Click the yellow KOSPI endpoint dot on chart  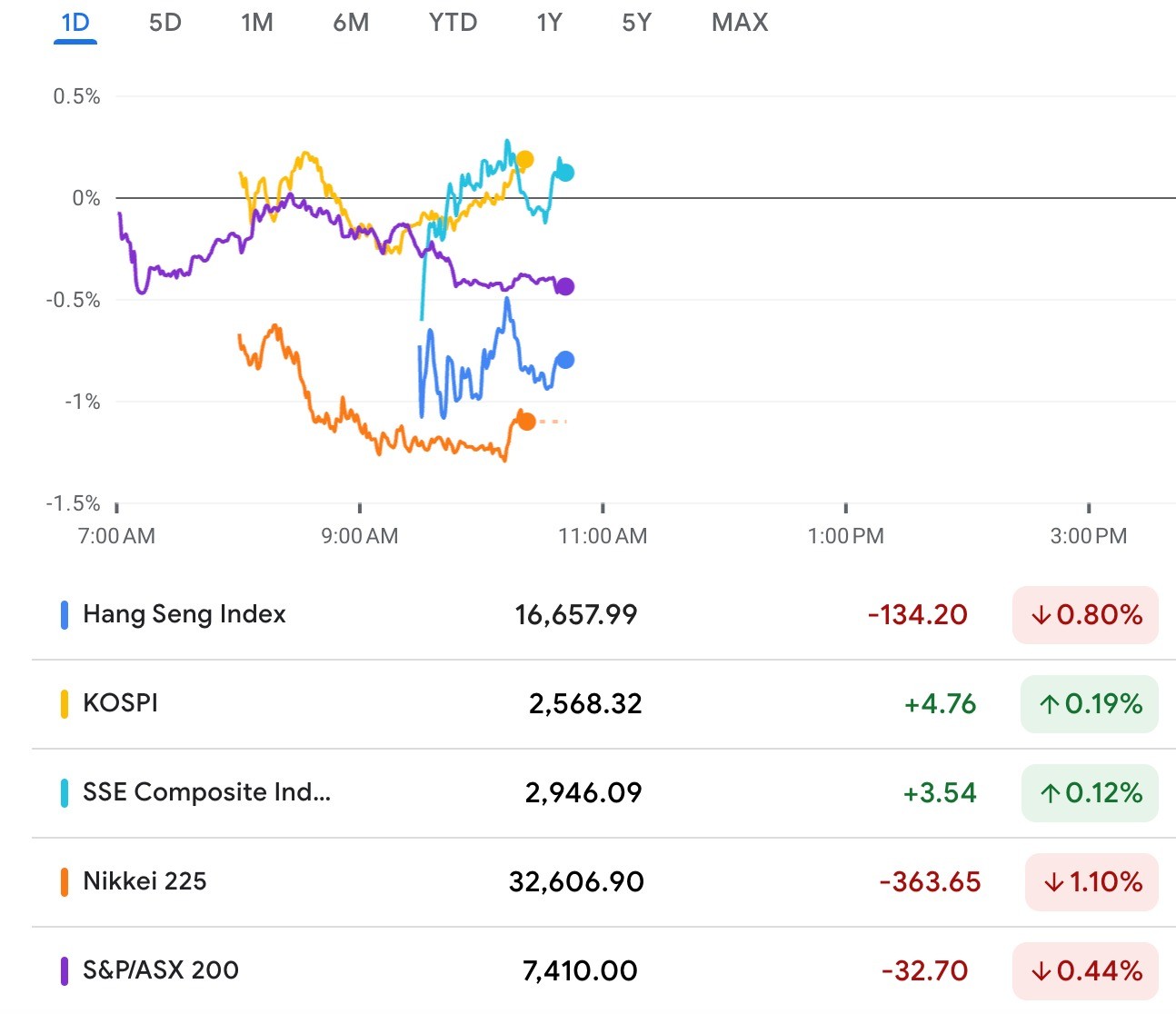point(524,160)
